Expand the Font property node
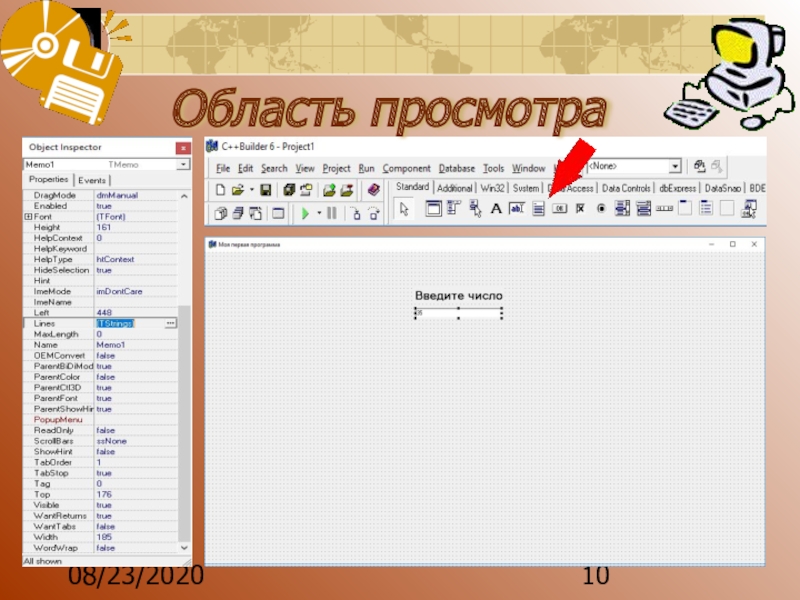Screen dimensions: 800x600 coord(28,216)
